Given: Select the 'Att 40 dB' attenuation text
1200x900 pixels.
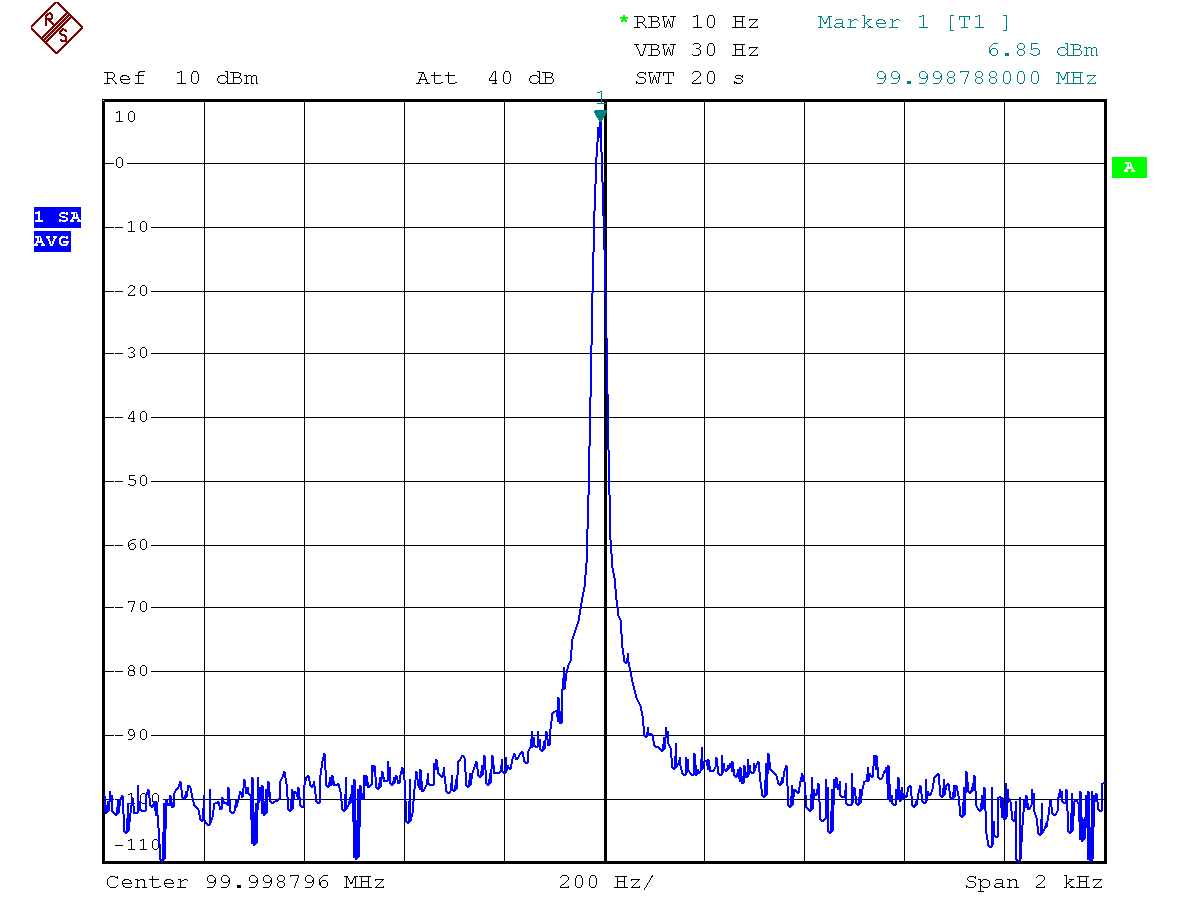Looking at the screenshot, I should (x=485, y=78).
